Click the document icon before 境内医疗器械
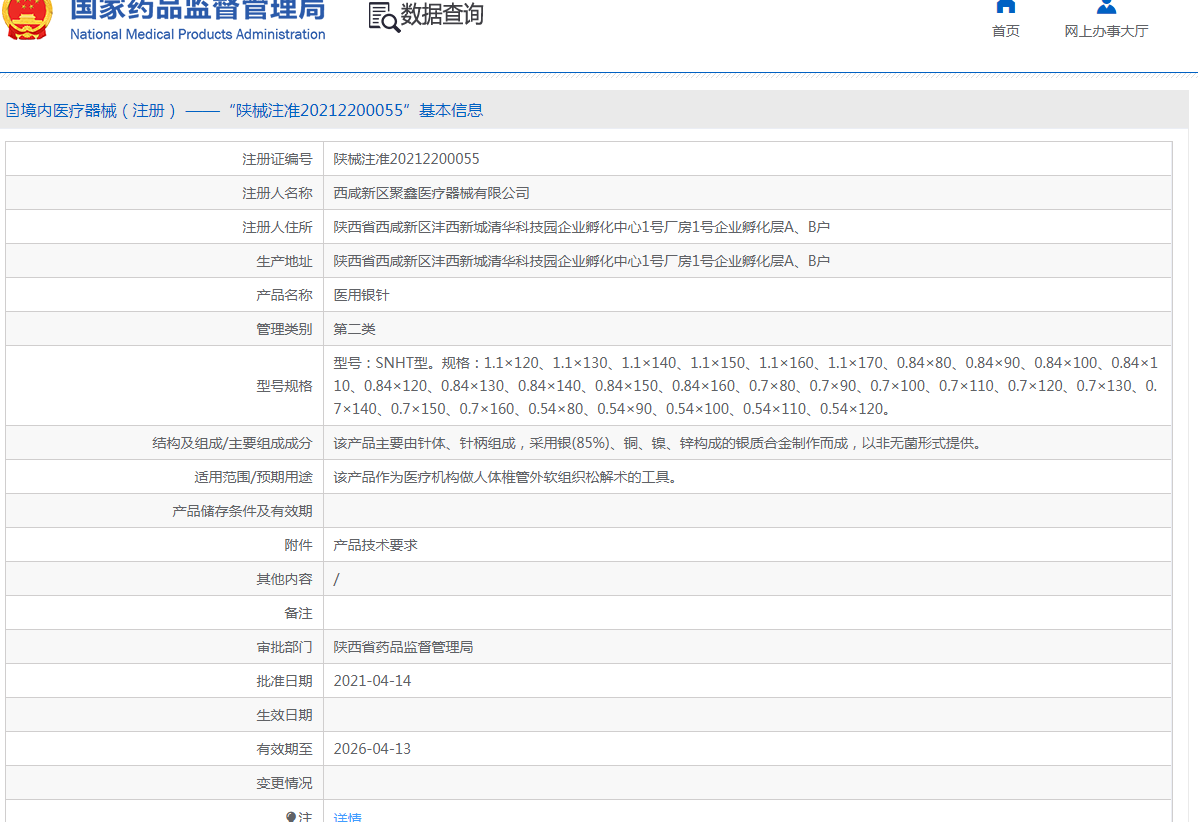Image resolution: width=1198 pixels, height=822 pixels. pos(12,111)
